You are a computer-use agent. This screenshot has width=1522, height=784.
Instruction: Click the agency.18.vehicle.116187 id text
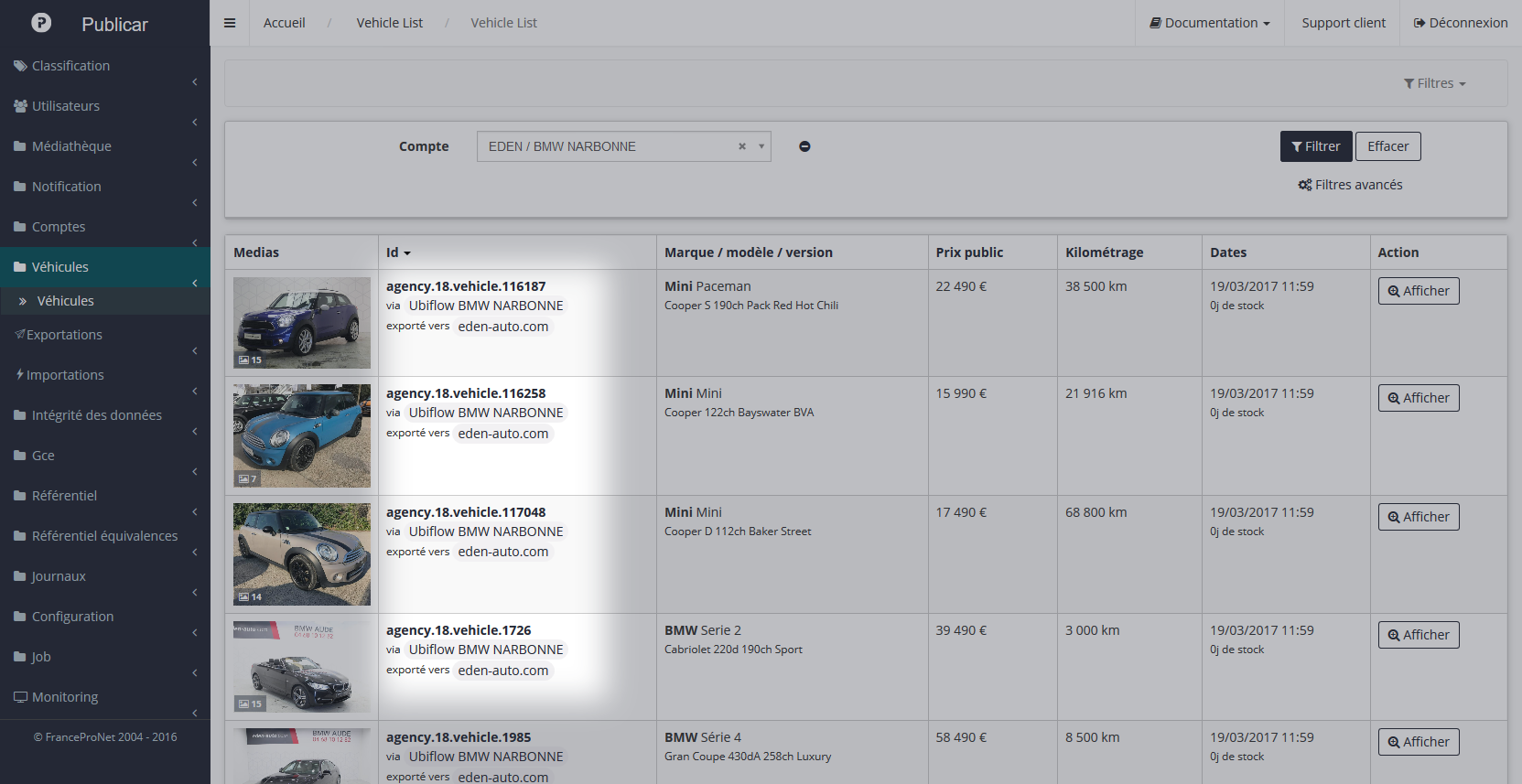pyautogui.click(x=466, y=286)
